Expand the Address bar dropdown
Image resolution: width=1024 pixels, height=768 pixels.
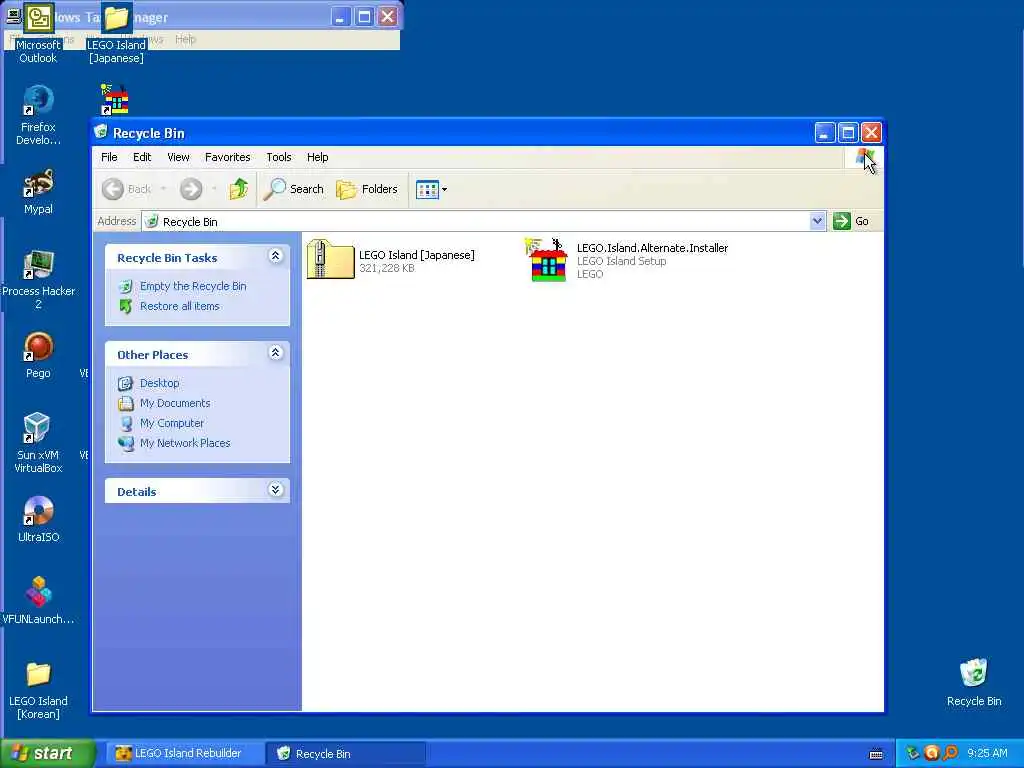click(x=817, y=221)
